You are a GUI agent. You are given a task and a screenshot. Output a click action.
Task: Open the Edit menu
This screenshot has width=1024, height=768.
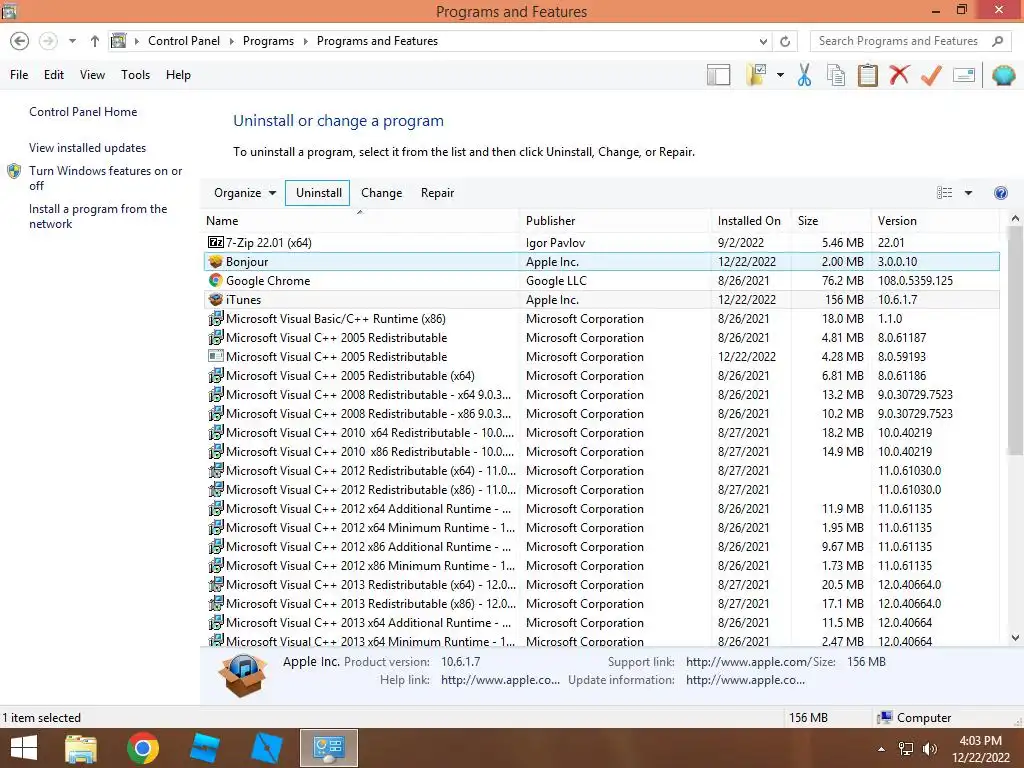click(54, 75)
